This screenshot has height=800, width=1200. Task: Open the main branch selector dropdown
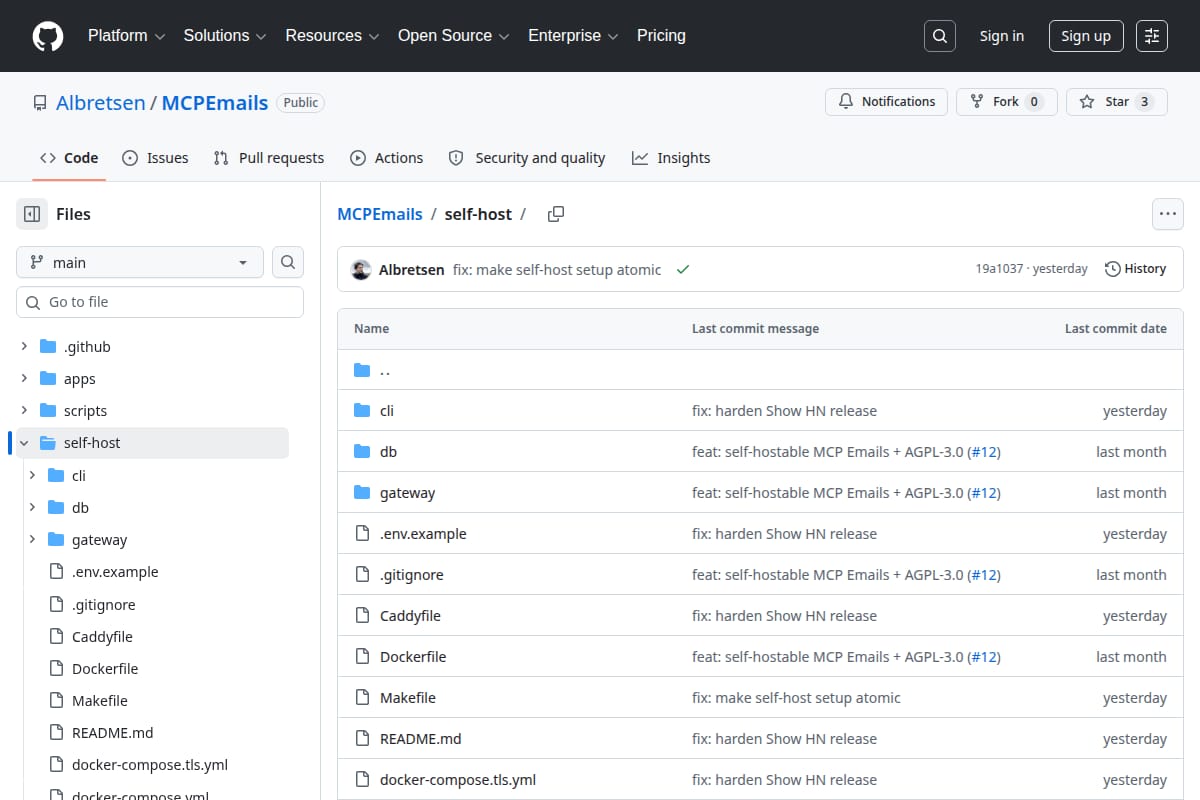click(140, 262)
